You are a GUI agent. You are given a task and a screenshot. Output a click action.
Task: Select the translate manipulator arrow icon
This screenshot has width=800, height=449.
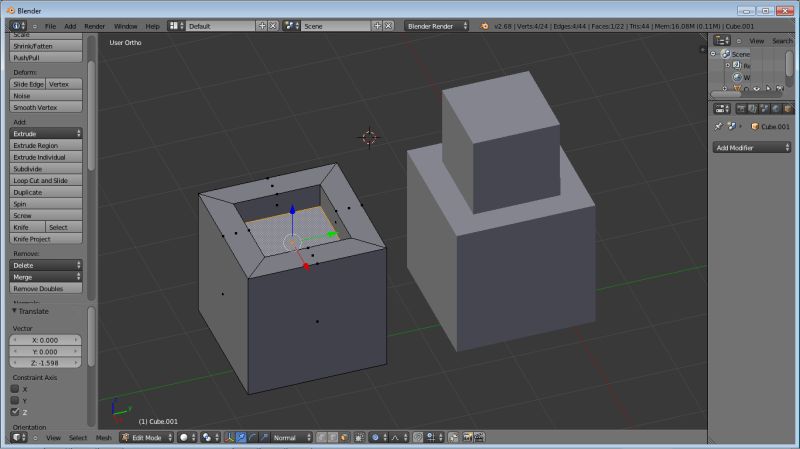[x=240, y=438]
